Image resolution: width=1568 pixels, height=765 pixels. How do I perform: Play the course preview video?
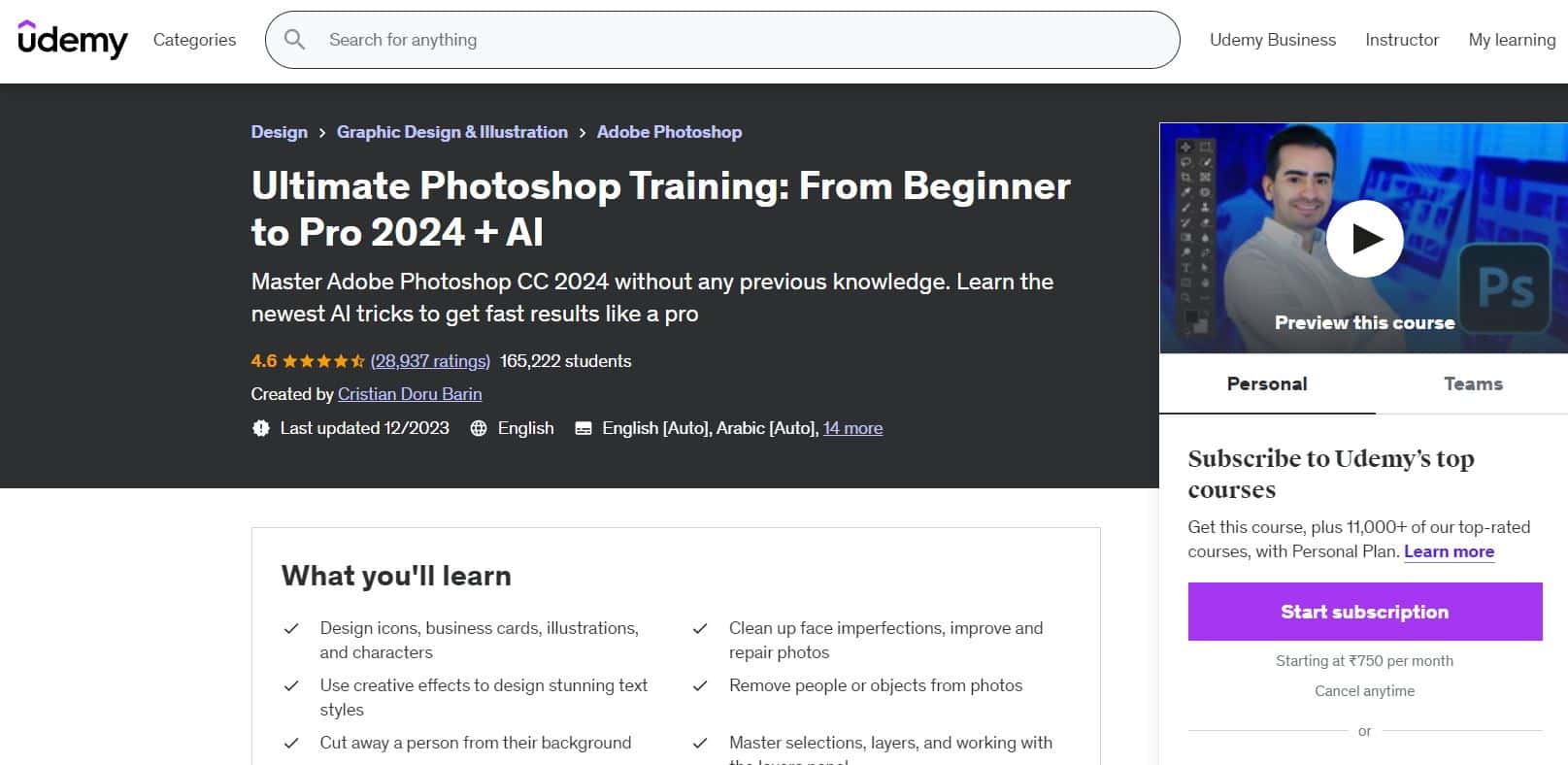coord(1364,239)
